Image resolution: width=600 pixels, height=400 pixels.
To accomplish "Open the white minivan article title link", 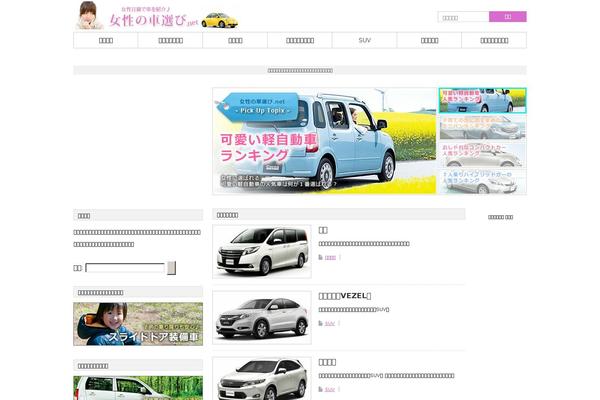I will click(x=323, y=230).
